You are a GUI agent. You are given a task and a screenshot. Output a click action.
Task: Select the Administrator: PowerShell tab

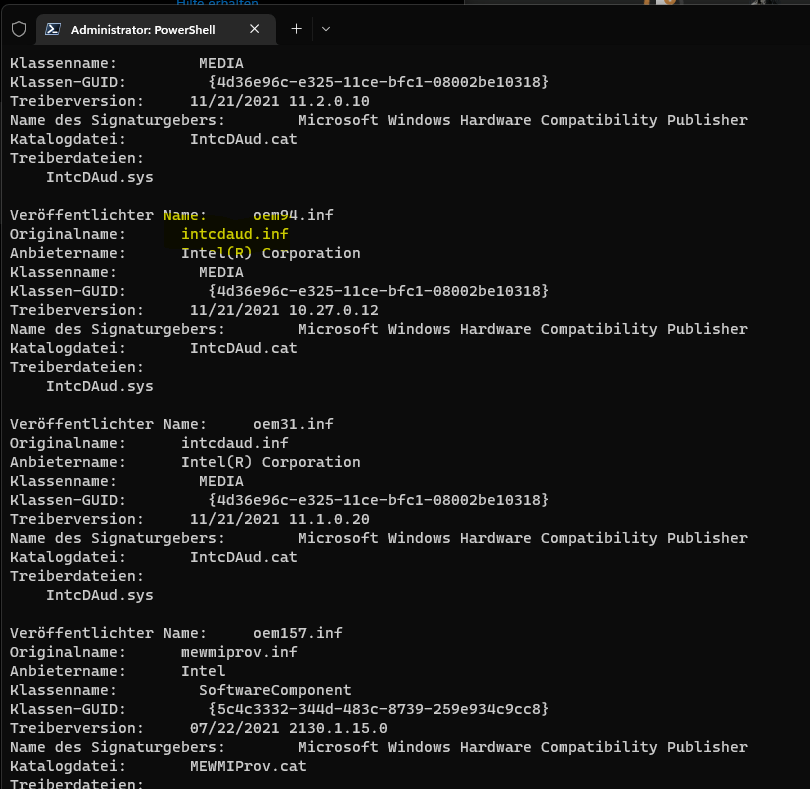[143, 30]
